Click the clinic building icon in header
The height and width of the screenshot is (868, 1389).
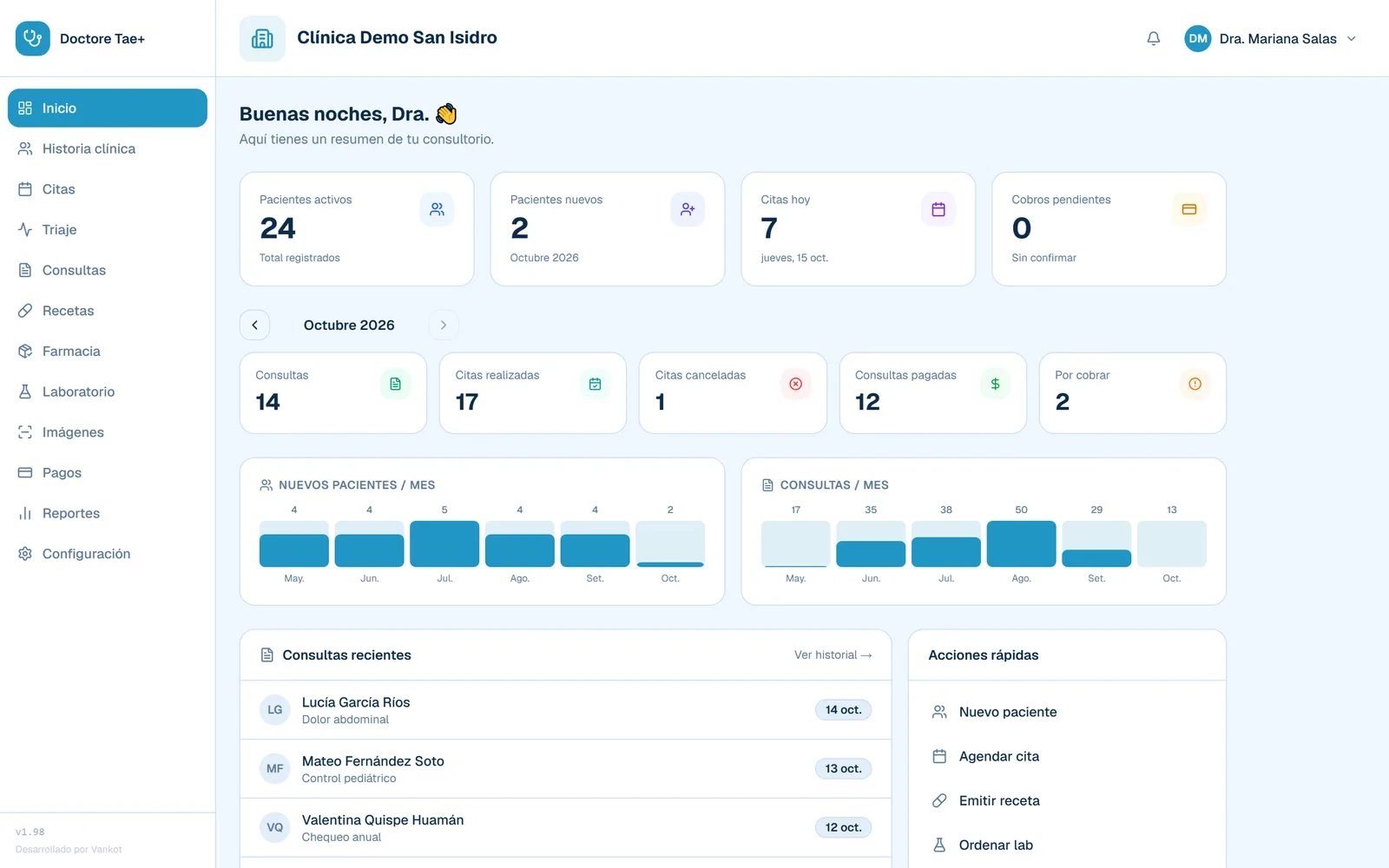point(262,38)
